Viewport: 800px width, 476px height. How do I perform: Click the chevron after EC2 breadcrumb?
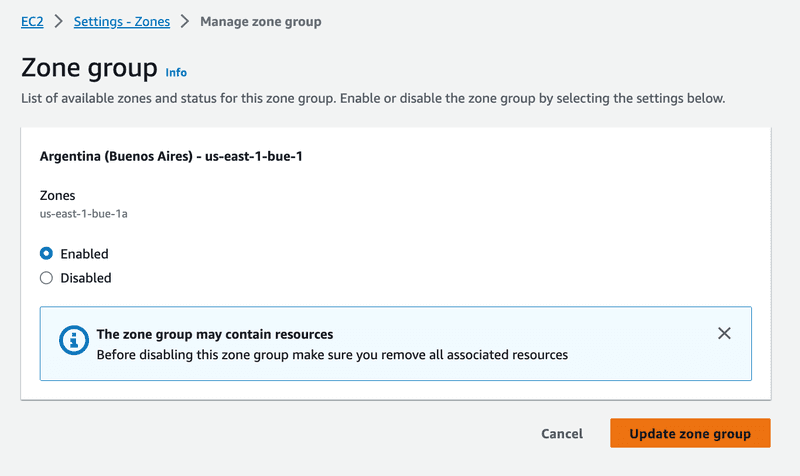pos(59,21)
